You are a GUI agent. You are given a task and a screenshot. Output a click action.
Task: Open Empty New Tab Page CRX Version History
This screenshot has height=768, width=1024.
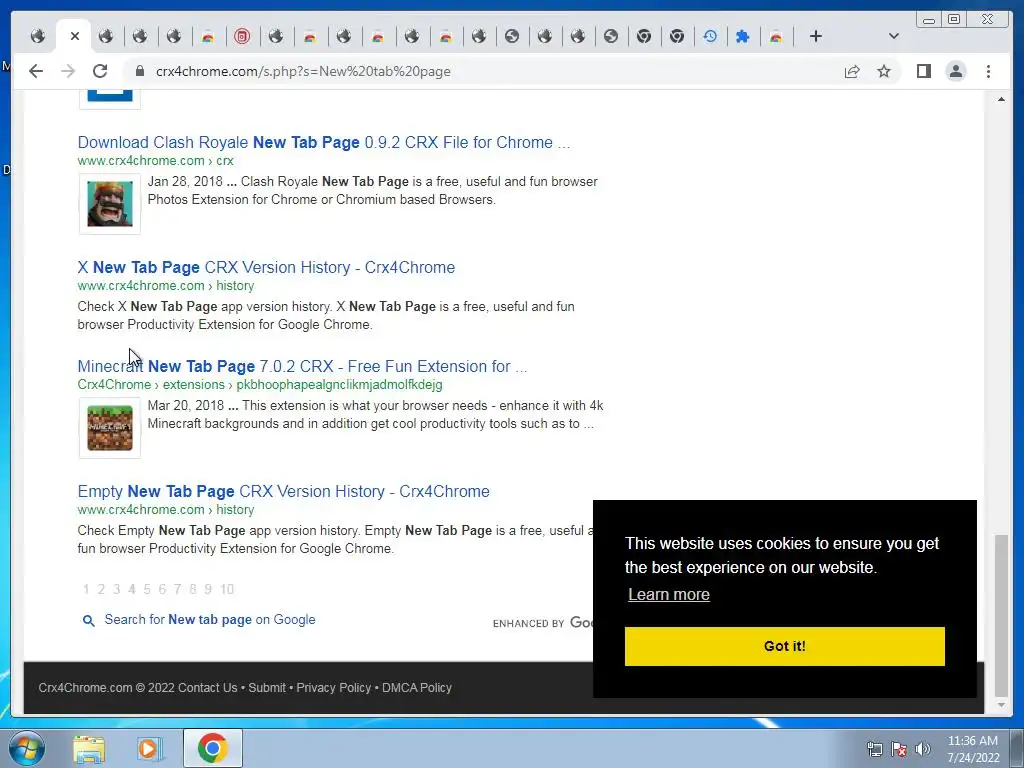click(283, 491)
